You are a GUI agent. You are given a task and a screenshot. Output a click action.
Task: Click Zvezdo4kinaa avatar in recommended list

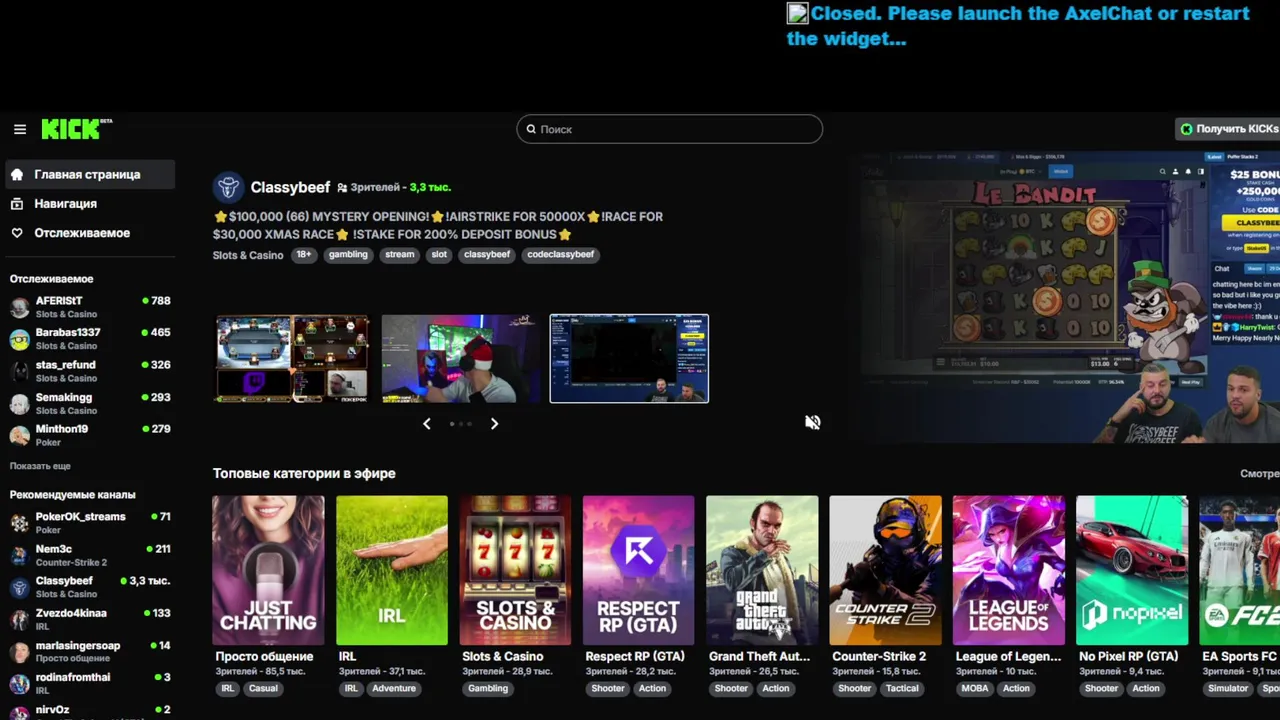[x=20, y=619]
